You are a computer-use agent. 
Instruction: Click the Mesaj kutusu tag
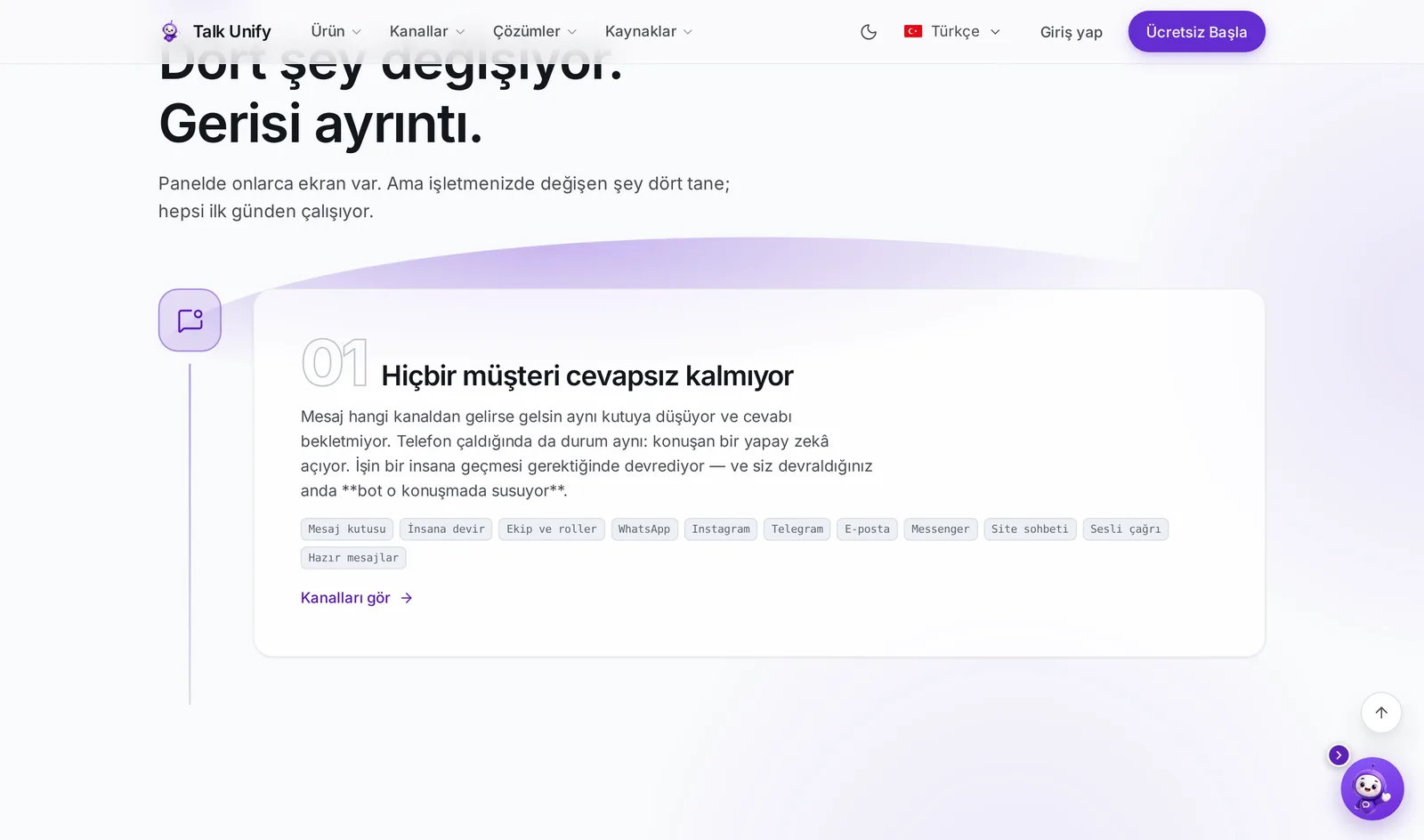tap(347, 529)
